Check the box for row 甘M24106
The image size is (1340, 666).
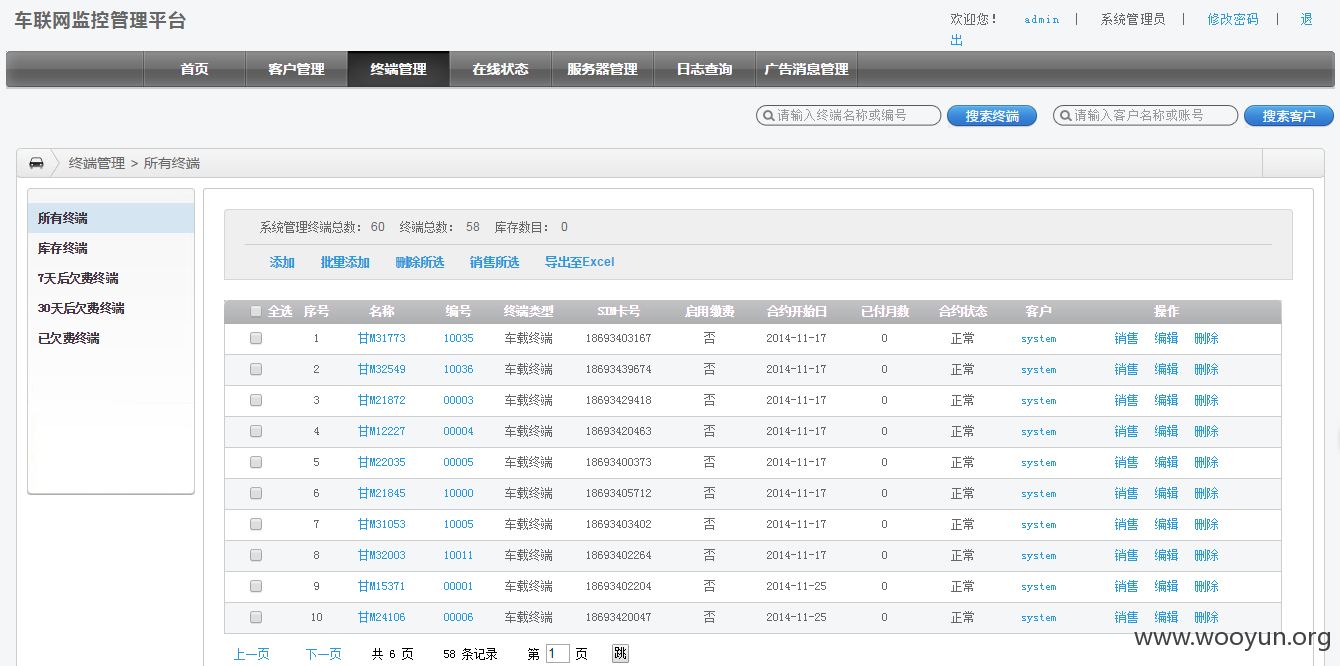tap(256, 617)
